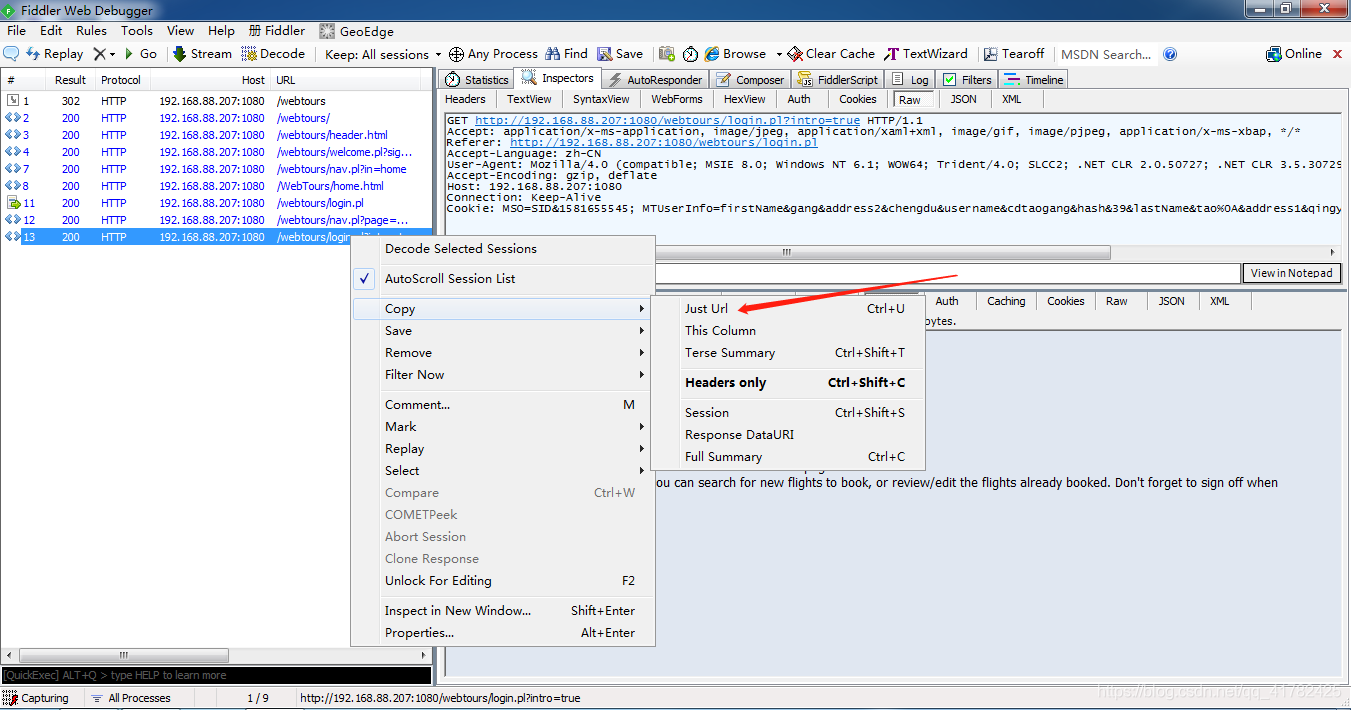Click the blue help question mark icon
This screenshot has height=710, width=1351.
(x=1170, y=54)
